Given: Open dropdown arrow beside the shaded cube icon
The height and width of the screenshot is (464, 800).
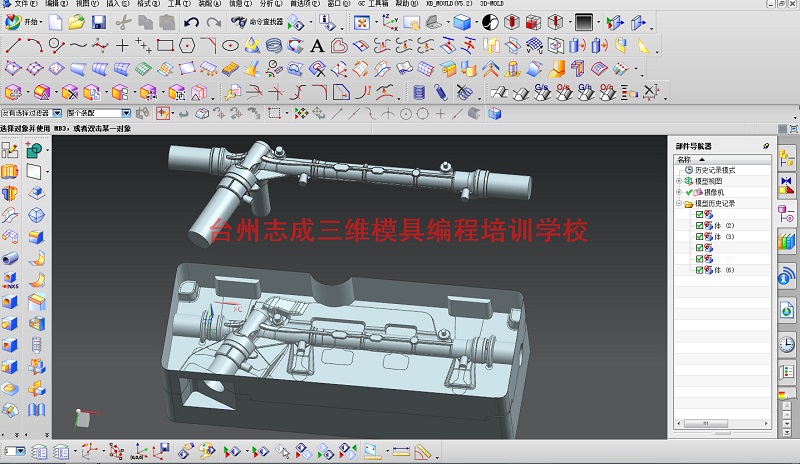Looking at the screenshot, I should (477, 22).
